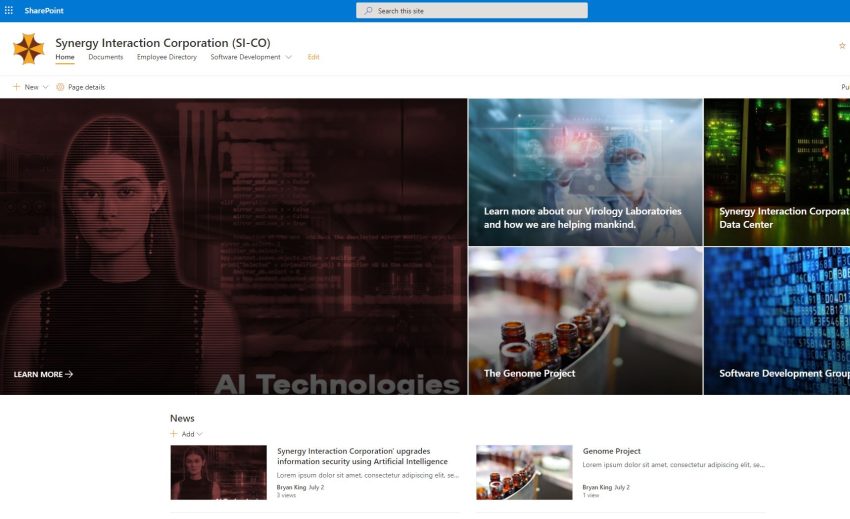Expand the Software Development nav dropdown
850x519 pixels.
pyautogui.click(x=289, y=58)
